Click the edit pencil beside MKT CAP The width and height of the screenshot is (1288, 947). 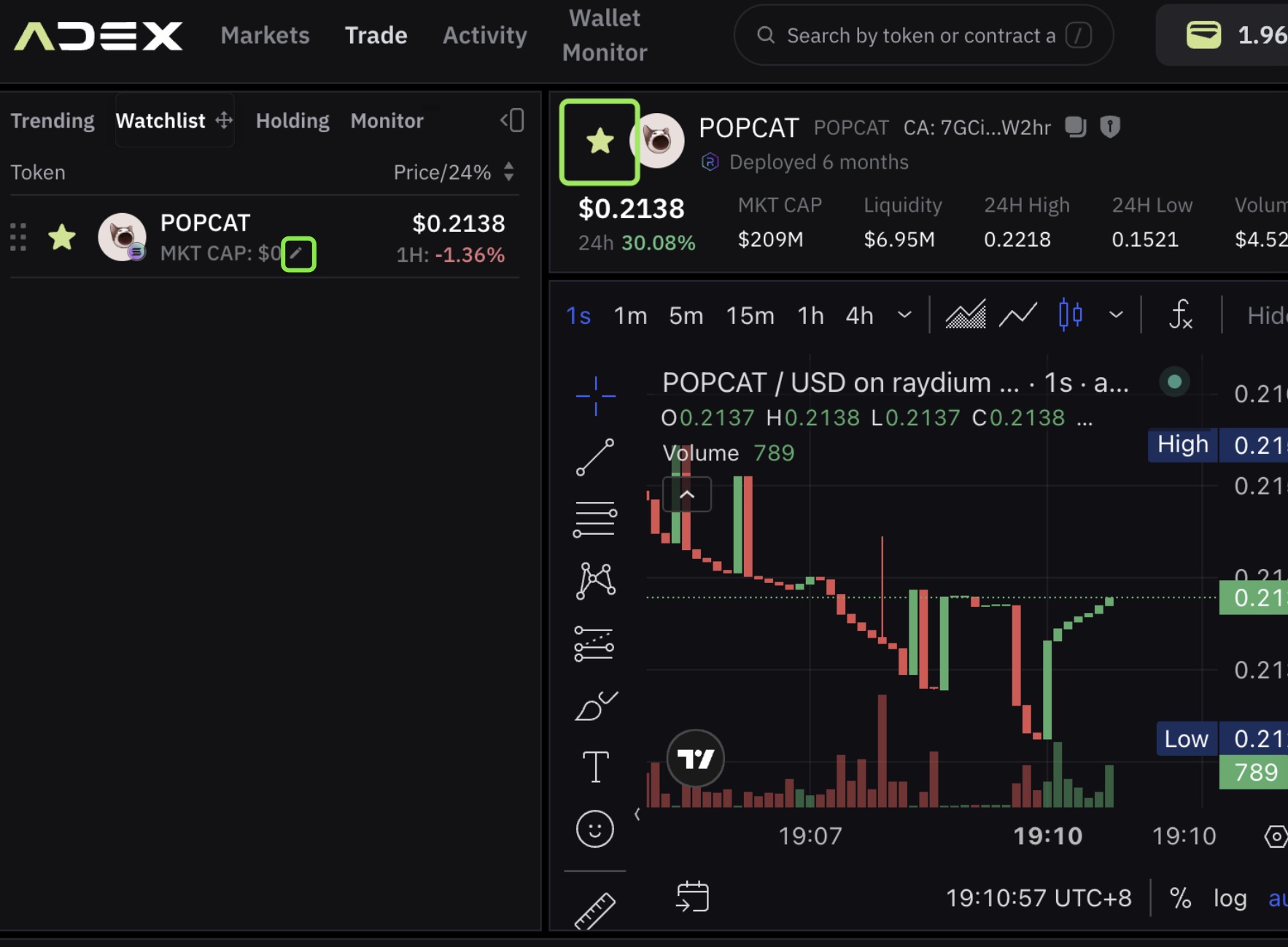point(298,254)
